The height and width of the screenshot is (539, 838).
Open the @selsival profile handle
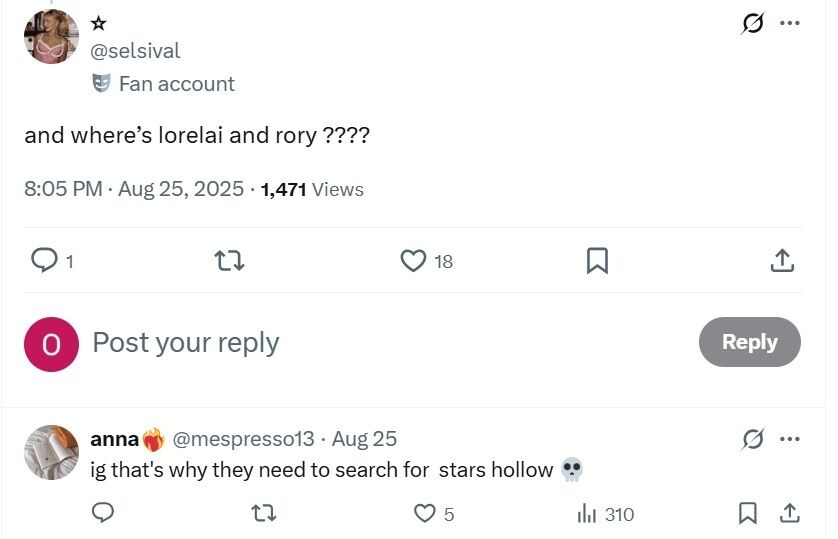[136, 50]
